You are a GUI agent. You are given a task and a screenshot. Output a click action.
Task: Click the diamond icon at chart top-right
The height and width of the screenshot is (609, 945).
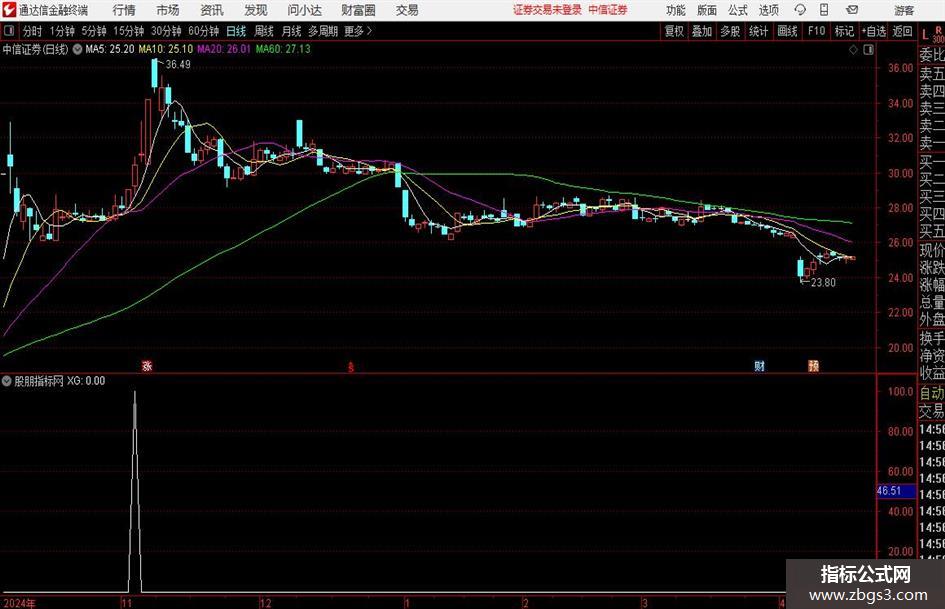853,50
